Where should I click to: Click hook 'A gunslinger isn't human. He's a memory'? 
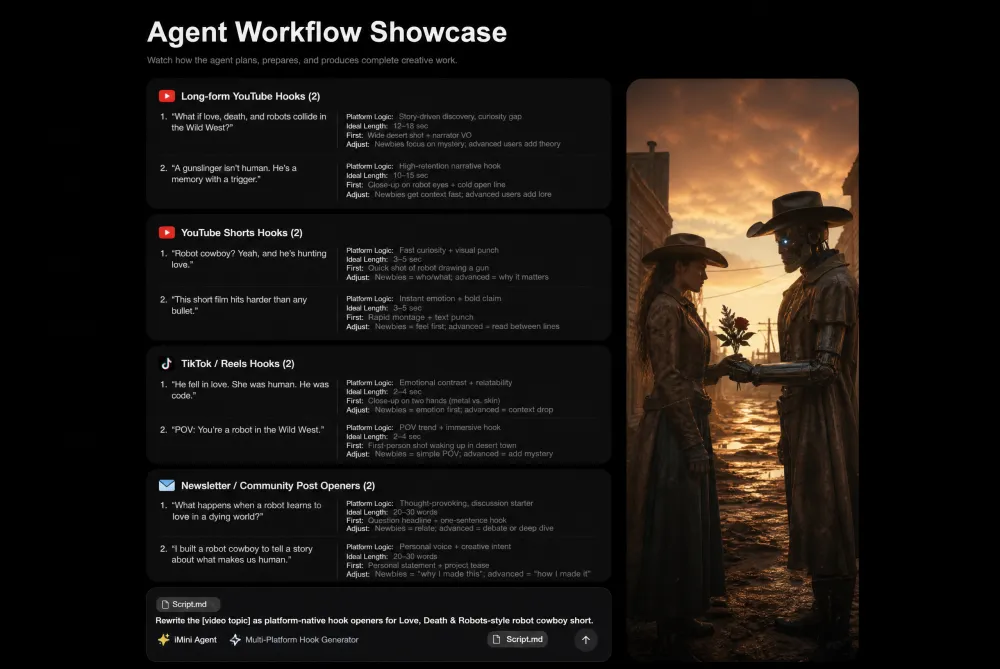[x=234, y=173]
